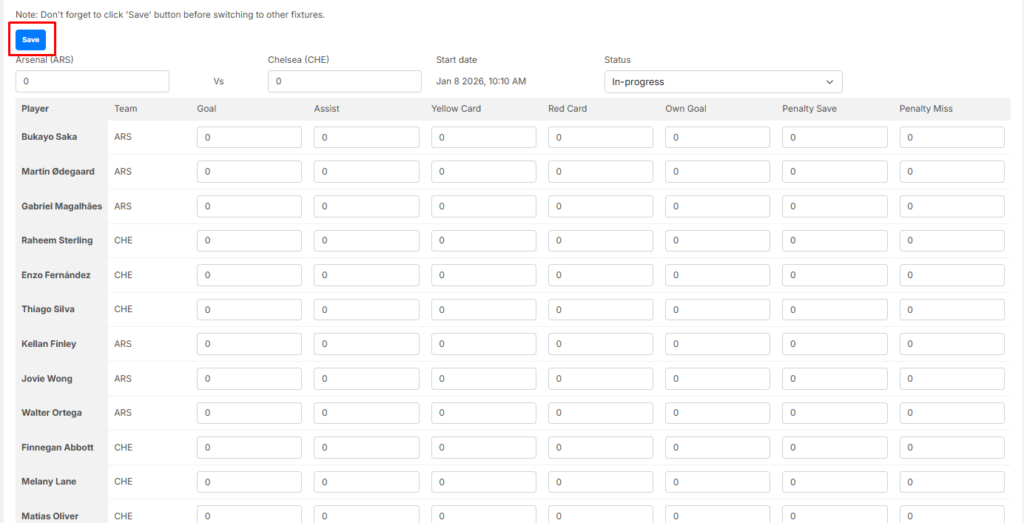The width and height of the screenshot is (1024, 523).
Task: Click Matias Oliver's Goal input
Action: point(249,516)
